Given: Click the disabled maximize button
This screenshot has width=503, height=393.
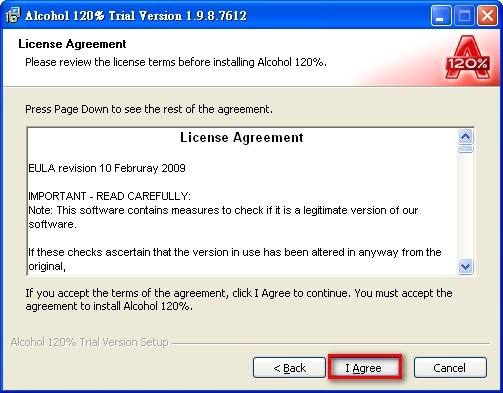Looking at the screenshot, I should point(464,16).
